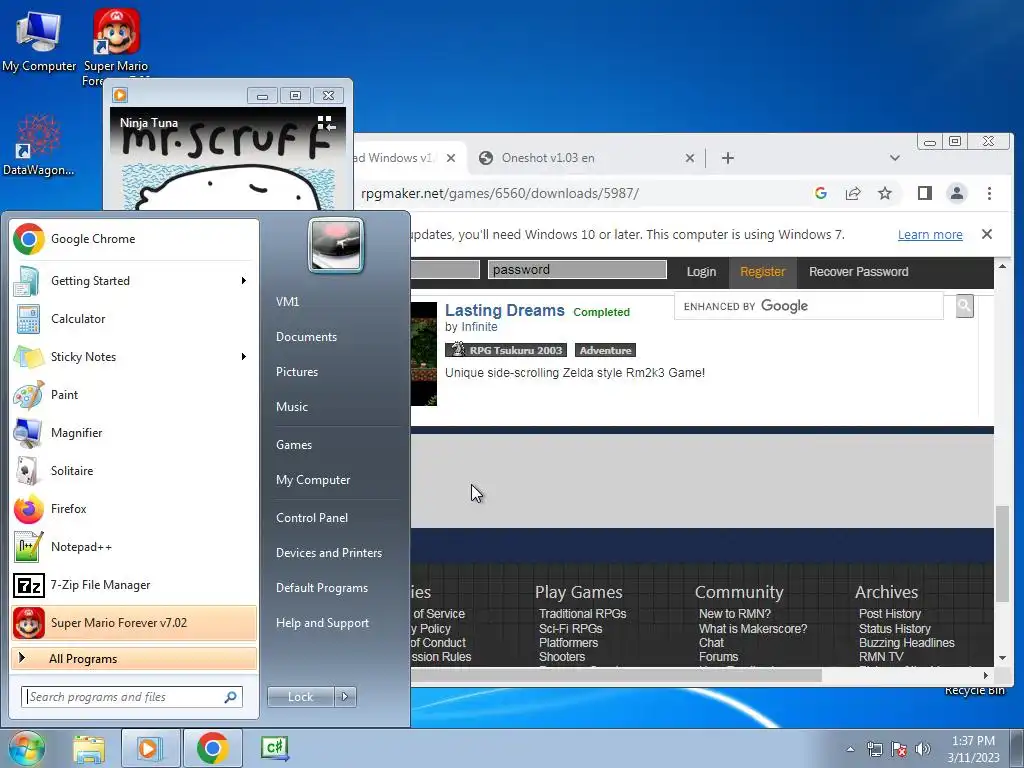
Task: Click network tray icon
Action: tap(874, 749)
